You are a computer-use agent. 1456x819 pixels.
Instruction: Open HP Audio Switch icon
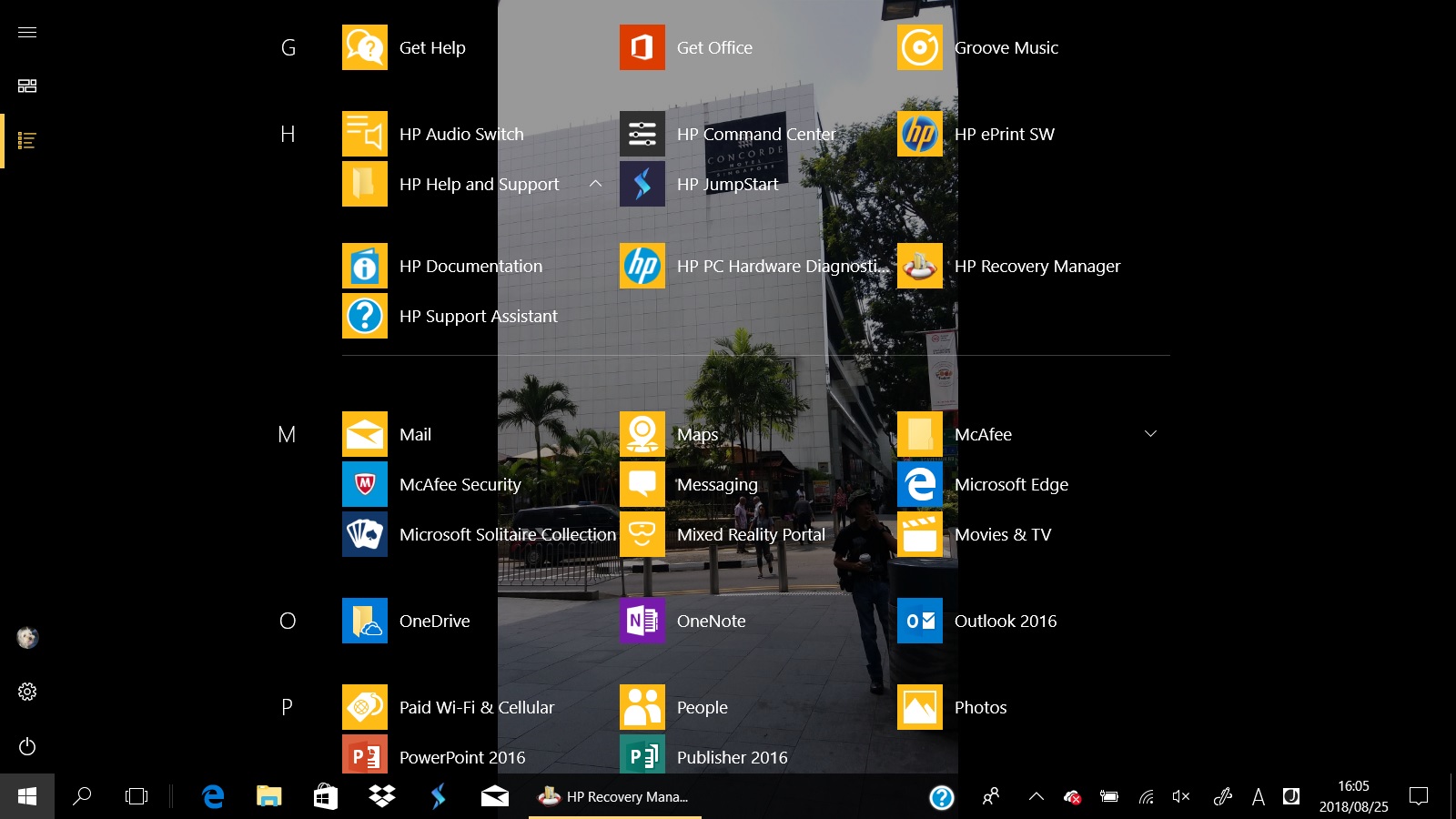tap(365, 134)
